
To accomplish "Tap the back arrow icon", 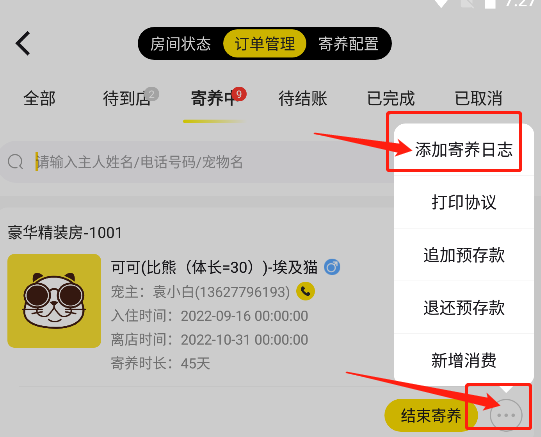I will point(23,43).
